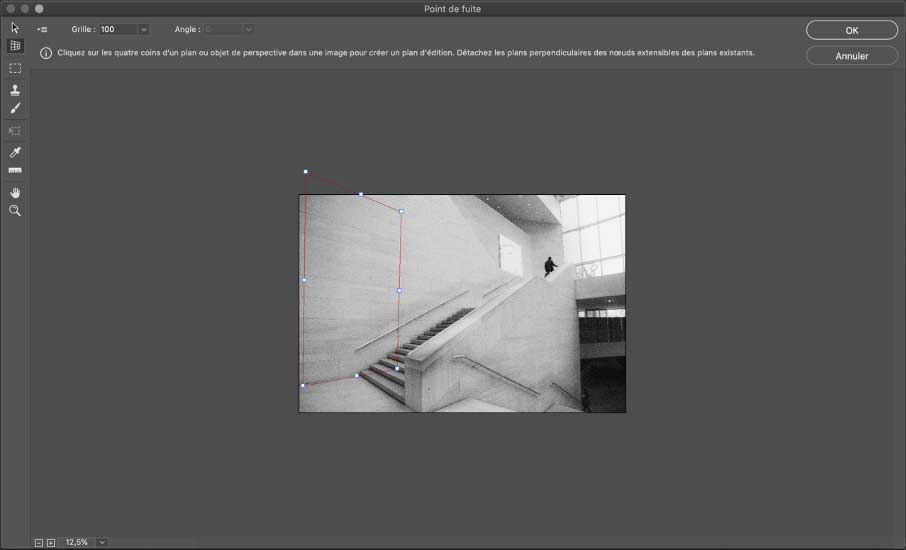Open the Vanishing Point settings flyout menu
Screen dimensions: 906x550
click(x=42, y=30)
